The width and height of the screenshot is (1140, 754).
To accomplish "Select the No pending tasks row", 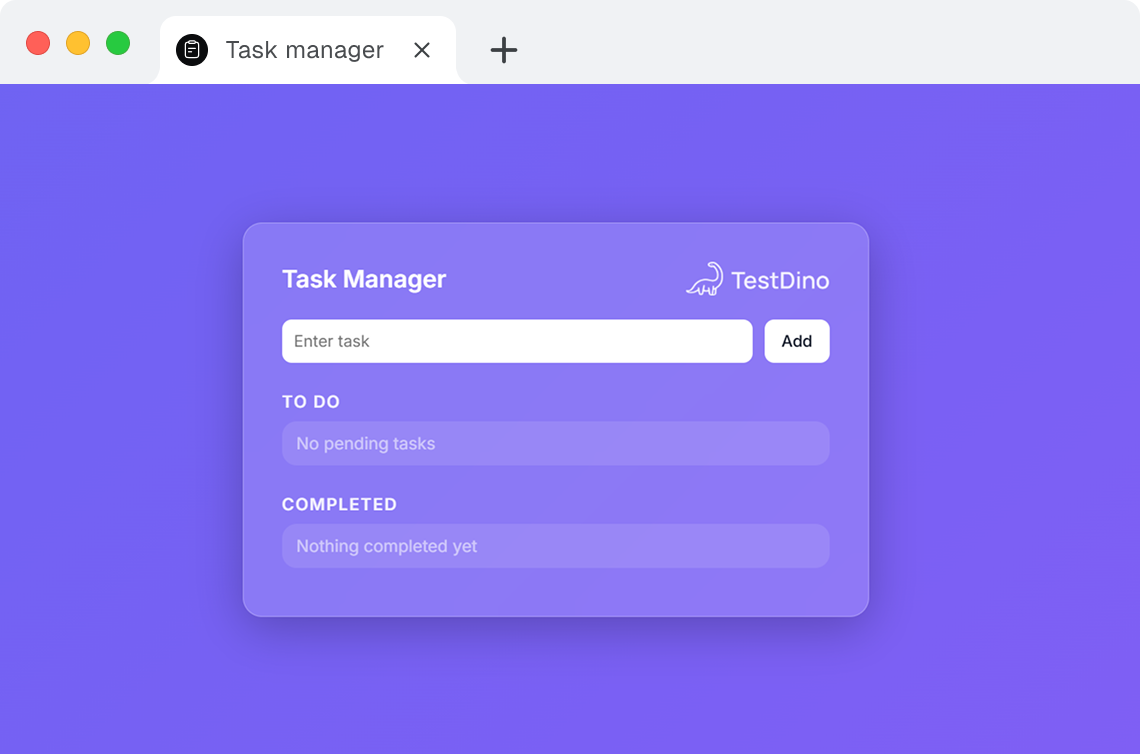I will point(555,443).
